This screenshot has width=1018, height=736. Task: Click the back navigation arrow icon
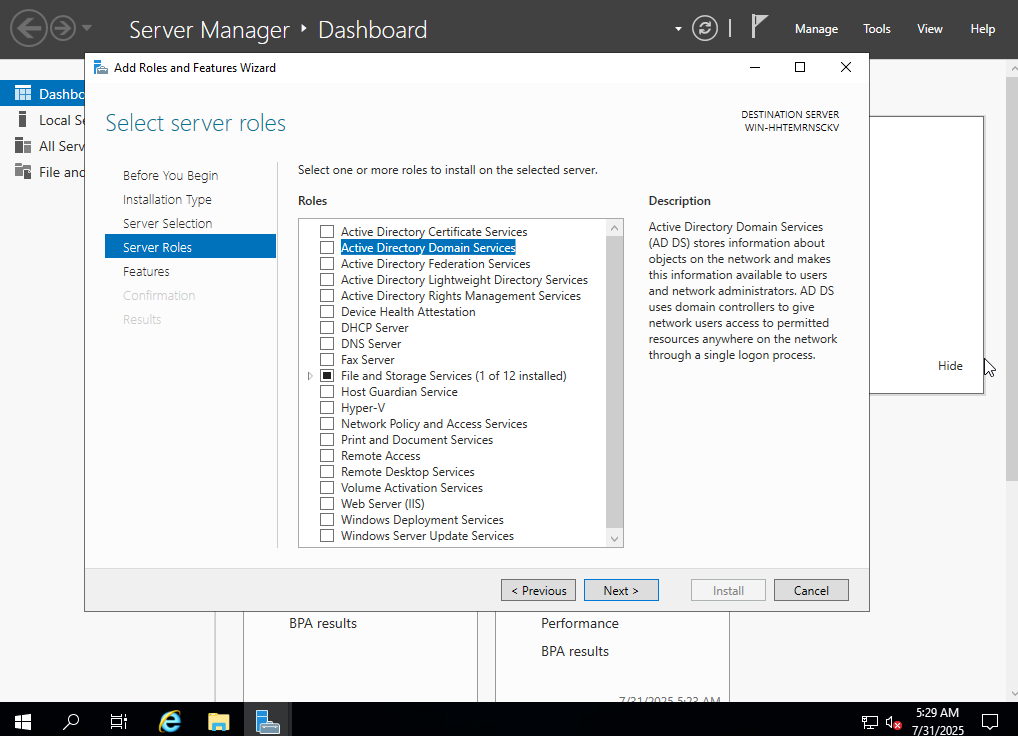tap(29, 28)
